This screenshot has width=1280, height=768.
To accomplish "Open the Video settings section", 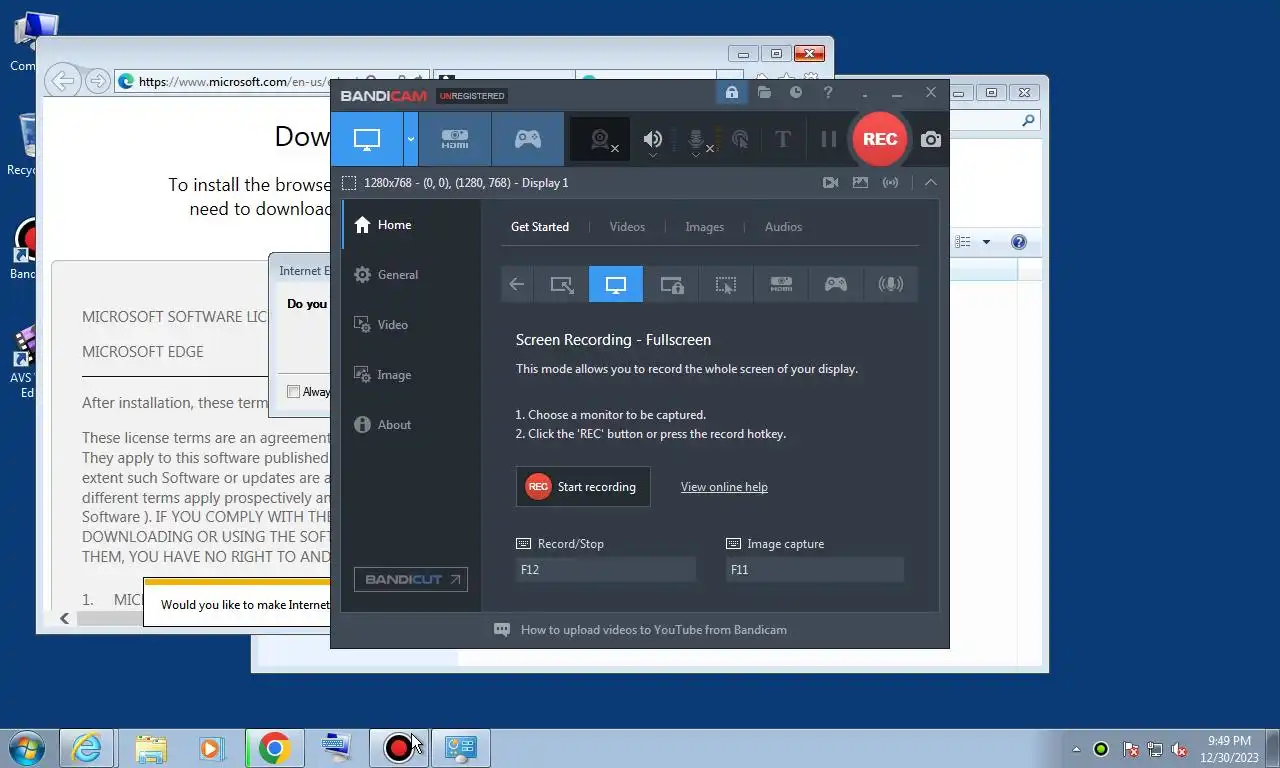I will pyautogui.click(x=411, y=325).
